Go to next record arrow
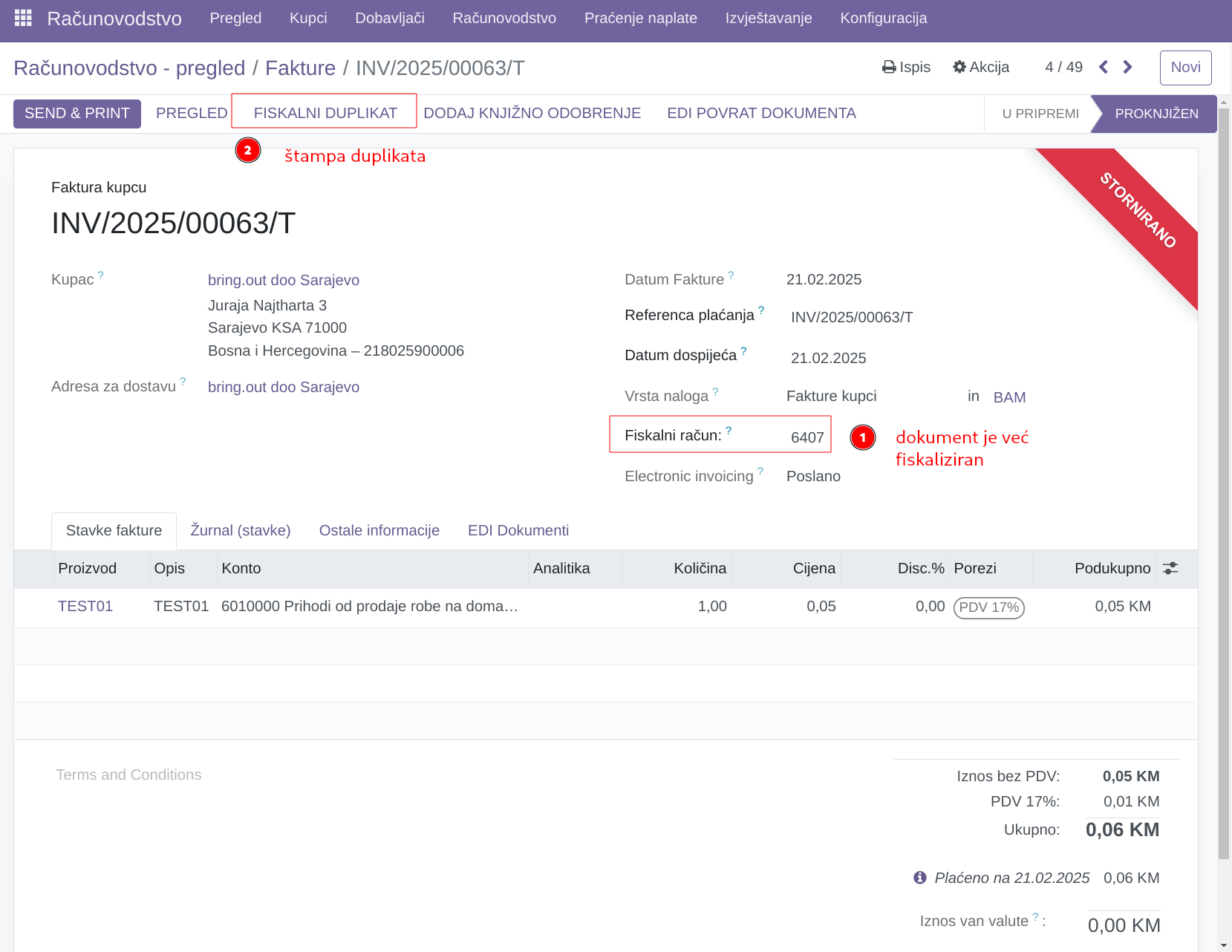This screenshot has width=1232, height=952. pyautogui.click(x=1127, y=68)
